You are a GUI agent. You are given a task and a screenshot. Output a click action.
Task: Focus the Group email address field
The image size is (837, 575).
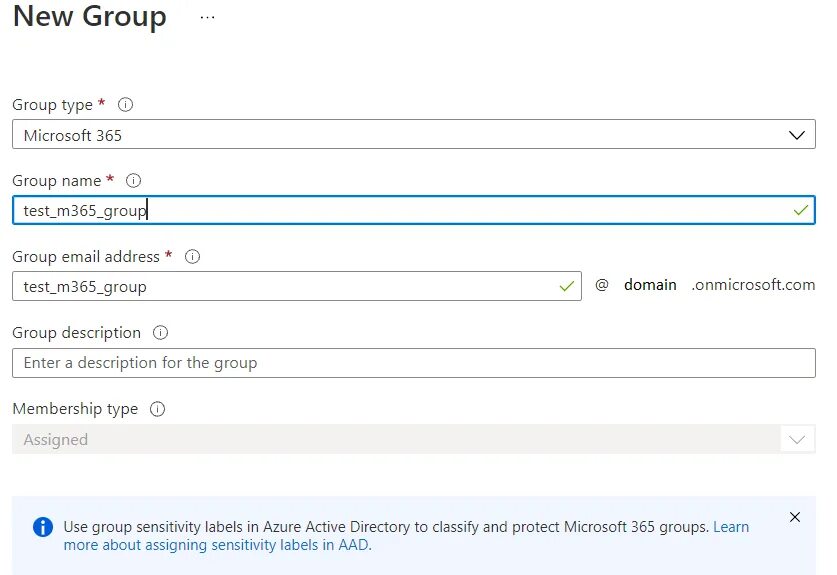297,286
